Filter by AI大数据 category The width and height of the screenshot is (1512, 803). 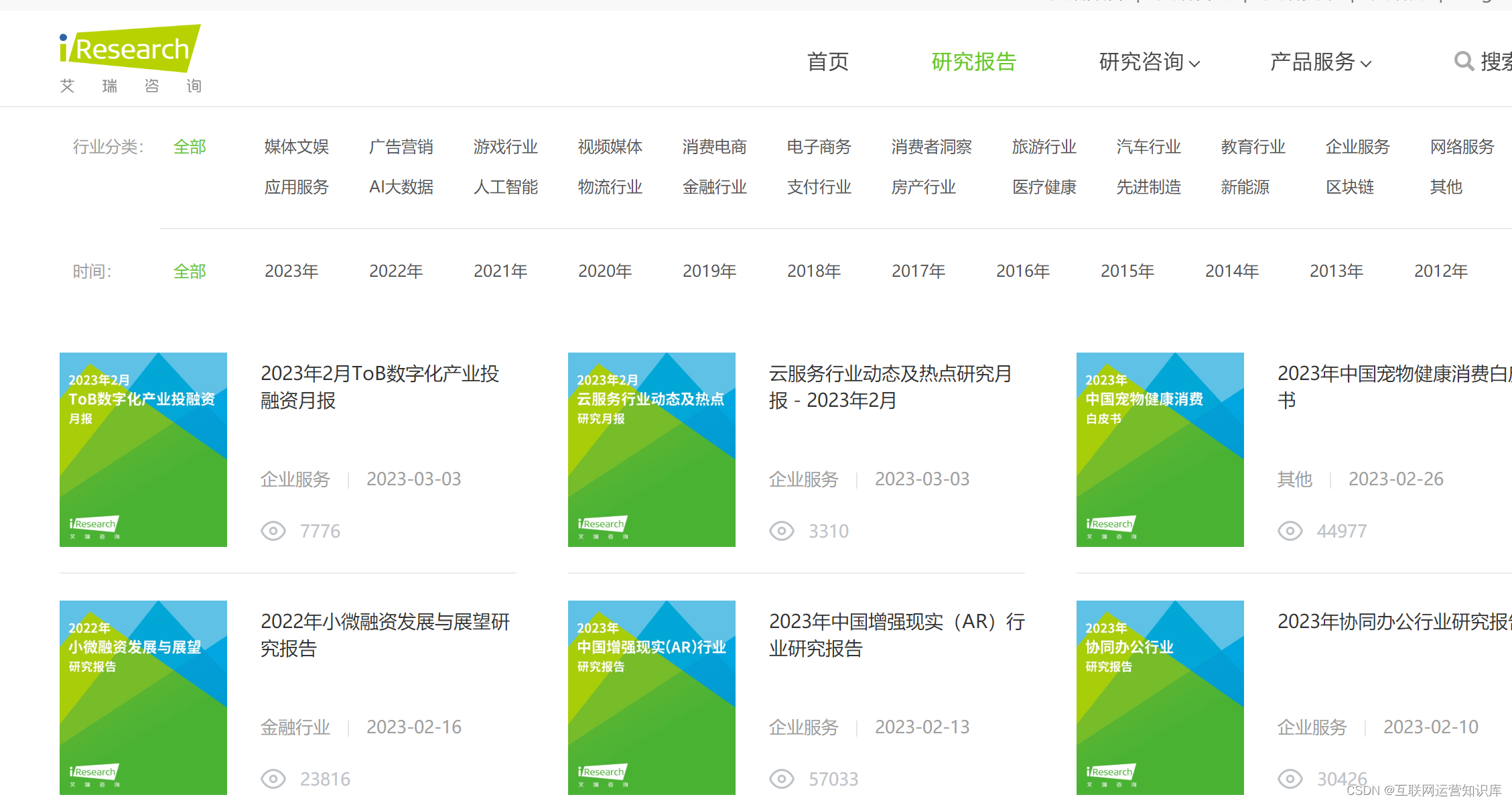pyautogui.click(x=401, y=187)
